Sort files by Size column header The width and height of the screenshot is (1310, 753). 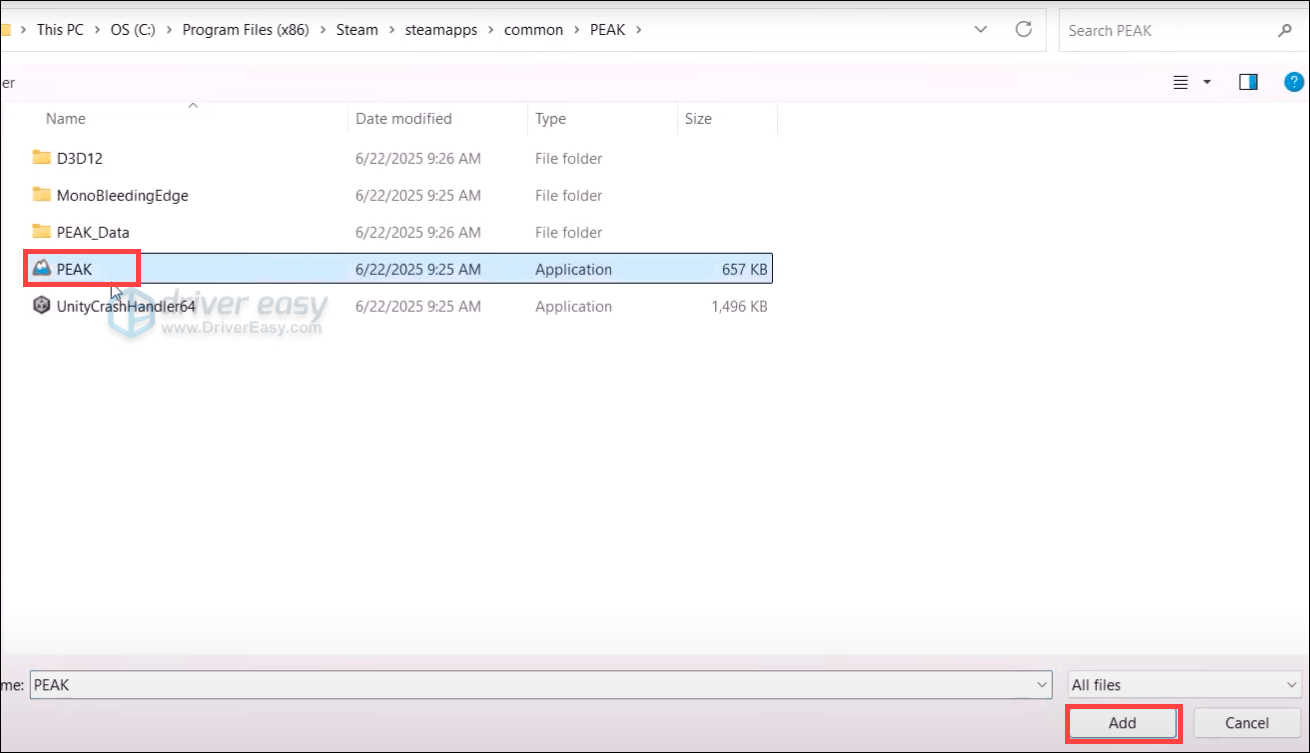click(x=698, y=118)
